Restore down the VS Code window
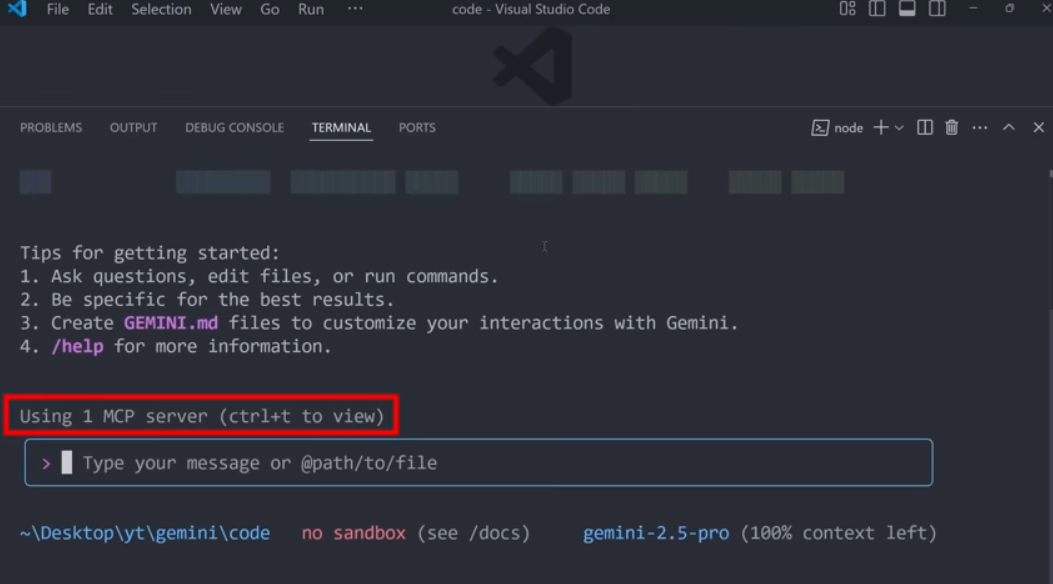 point(1009,9)
